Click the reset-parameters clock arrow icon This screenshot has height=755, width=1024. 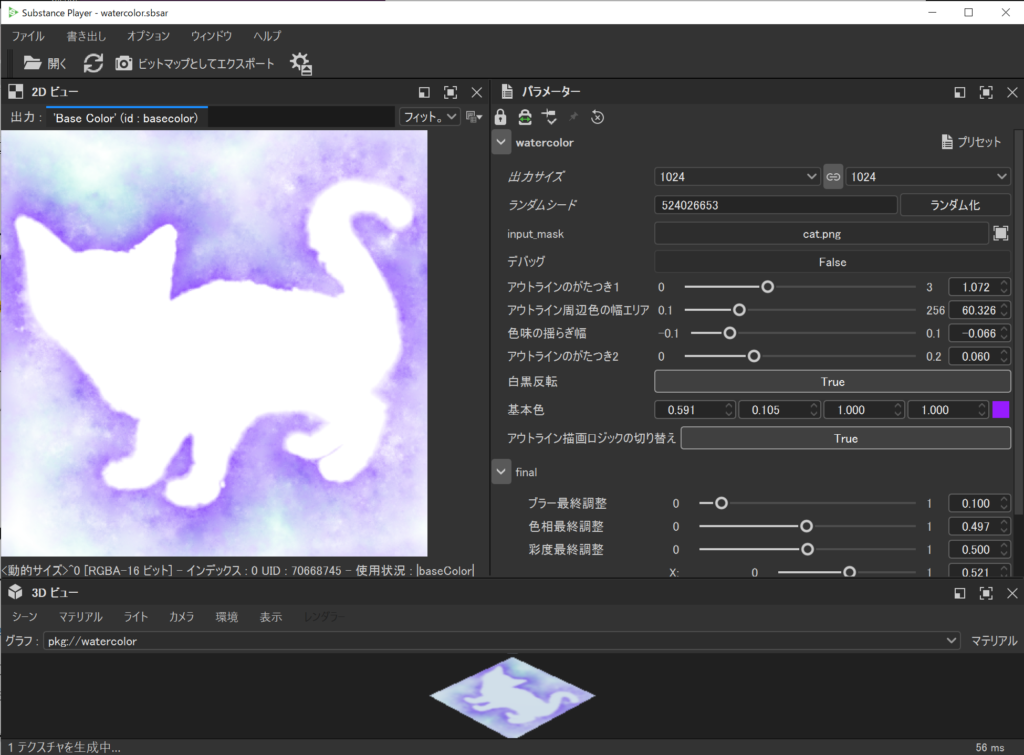tap(597, 117)
